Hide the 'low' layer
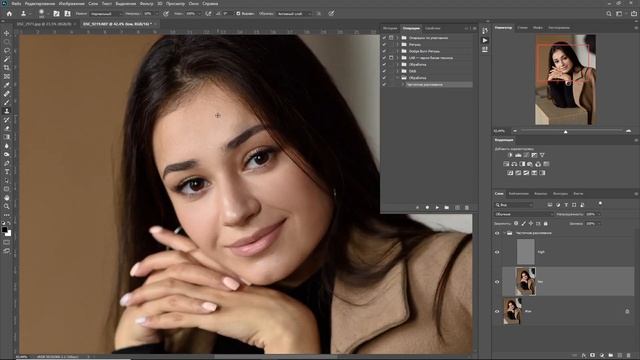 tap(497, 282)
